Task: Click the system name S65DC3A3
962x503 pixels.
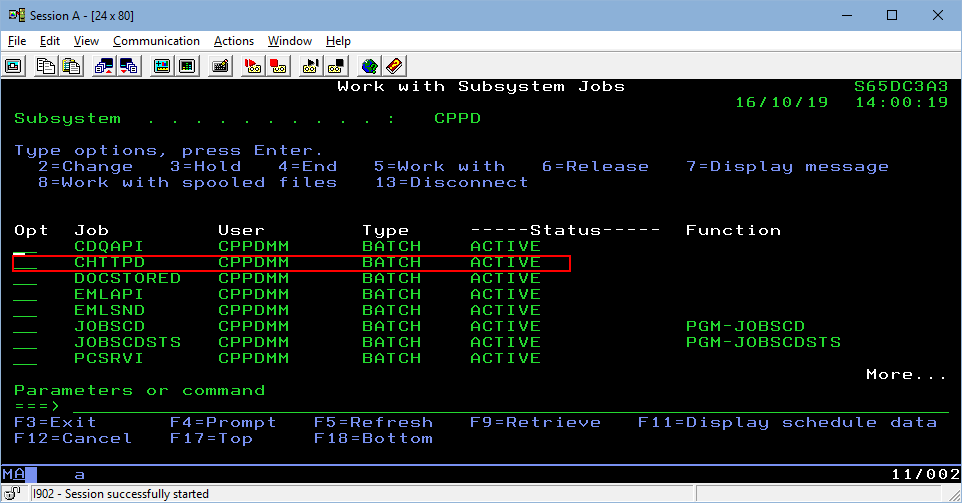Action: 901,86
